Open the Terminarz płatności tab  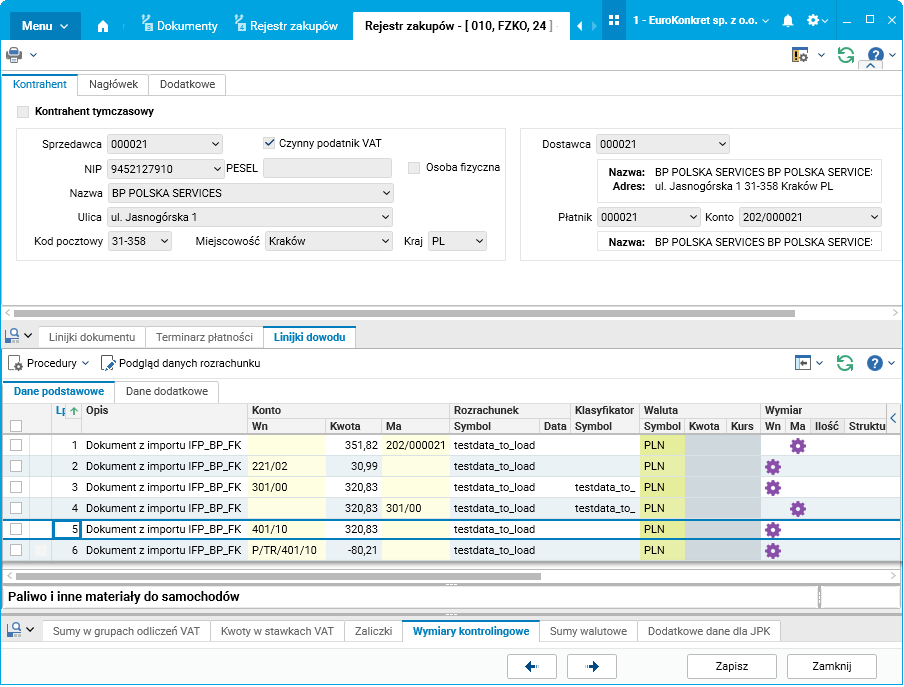pyautogui.click(x=204, y=337)
